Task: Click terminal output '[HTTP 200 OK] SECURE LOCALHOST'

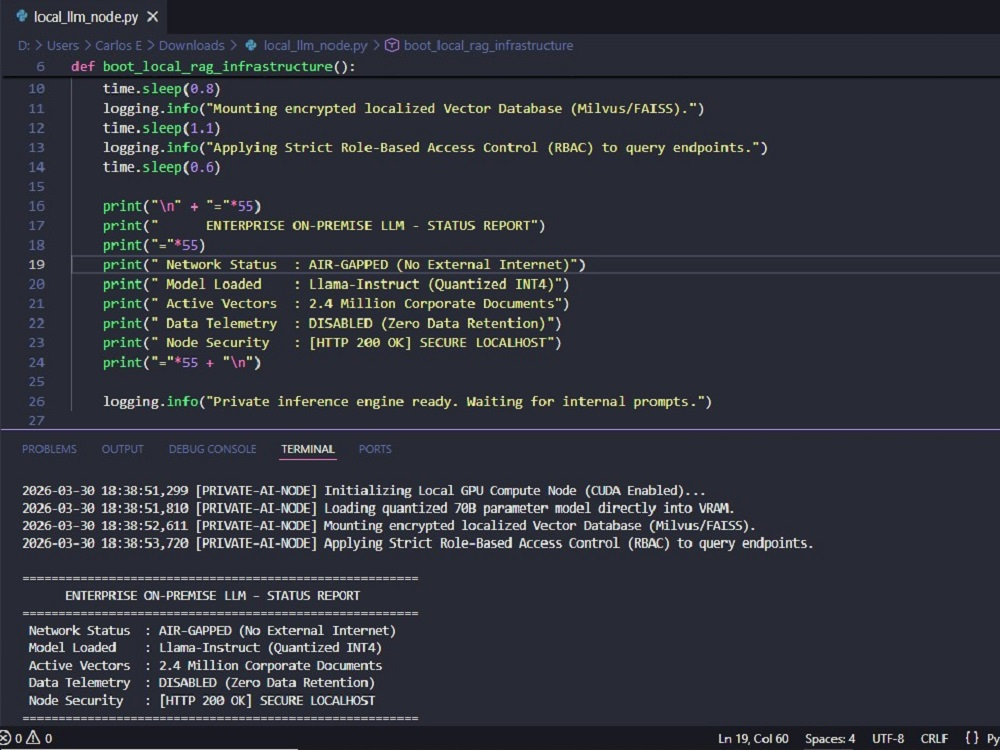Action: click(x=267, y=701)
